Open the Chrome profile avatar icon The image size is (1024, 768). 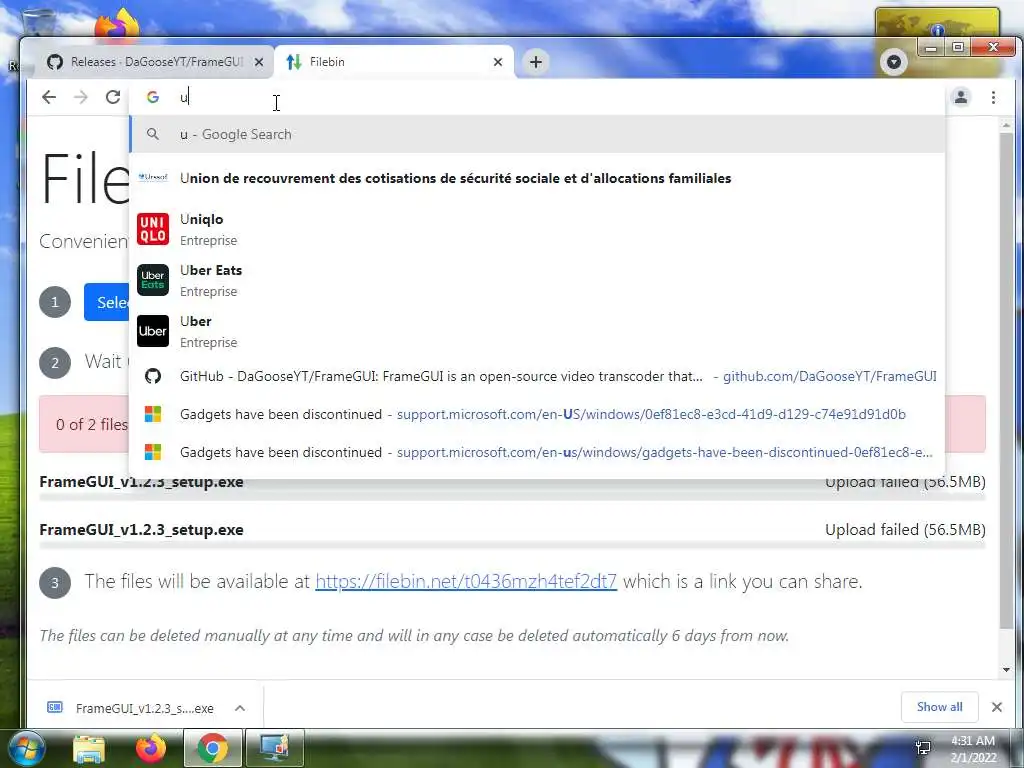click(961, 97)
